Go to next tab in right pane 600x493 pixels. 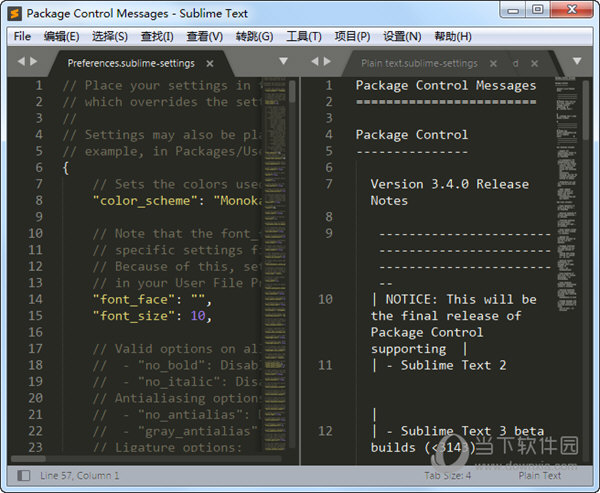327,61
